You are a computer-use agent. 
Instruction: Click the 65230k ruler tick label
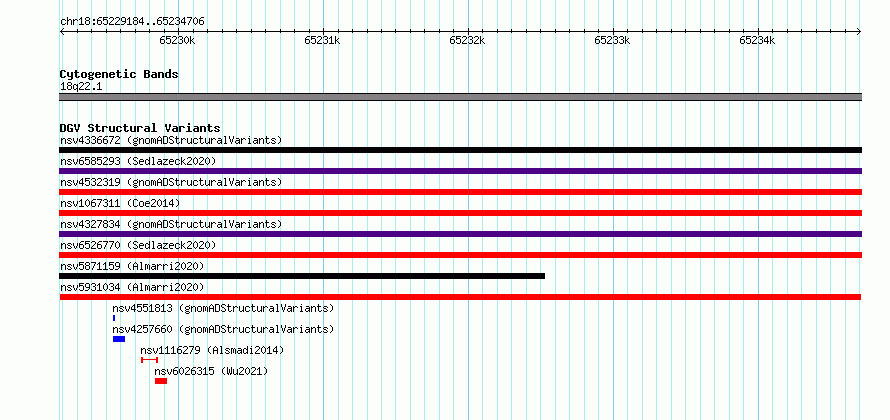click(x=178, y=40)
